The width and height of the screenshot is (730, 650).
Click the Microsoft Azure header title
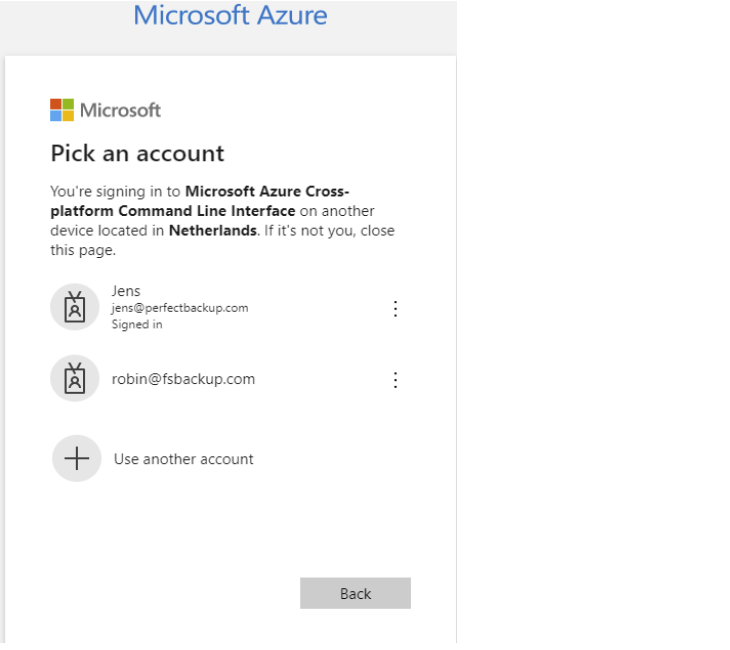click(230, 15)
